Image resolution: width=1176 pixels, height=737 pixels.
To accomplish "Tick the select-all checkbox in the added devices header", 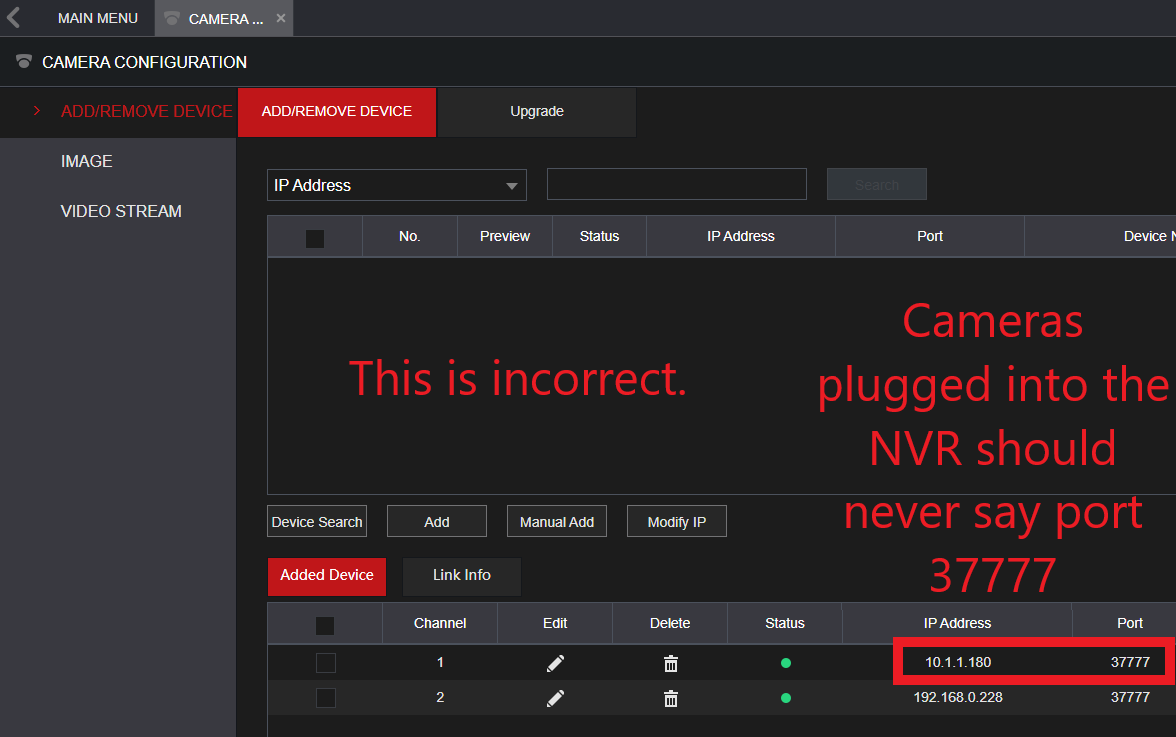I will [x=325, y=625].
